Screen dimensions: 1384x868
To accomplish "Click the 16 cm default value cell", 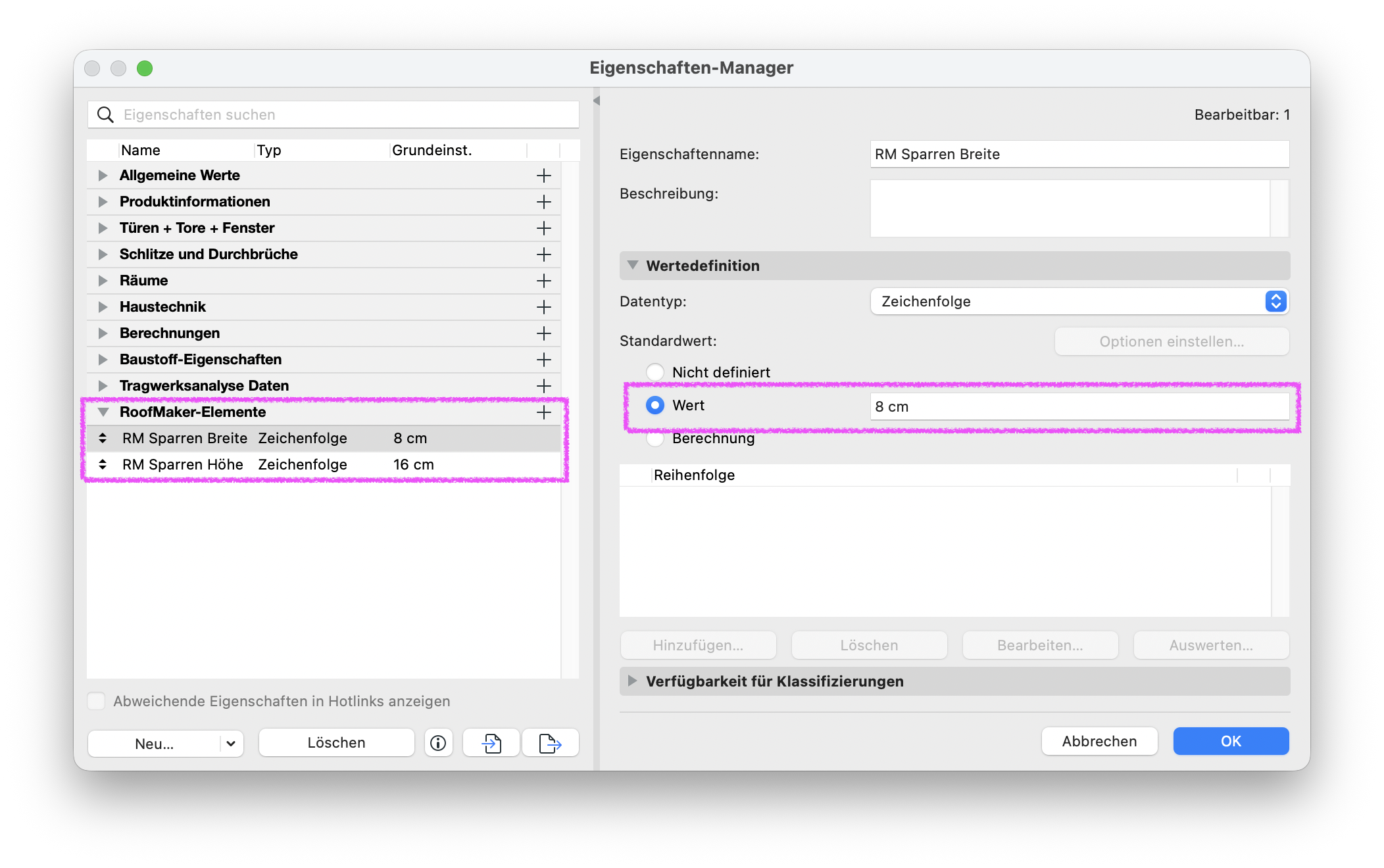I will tap(414, 464).
